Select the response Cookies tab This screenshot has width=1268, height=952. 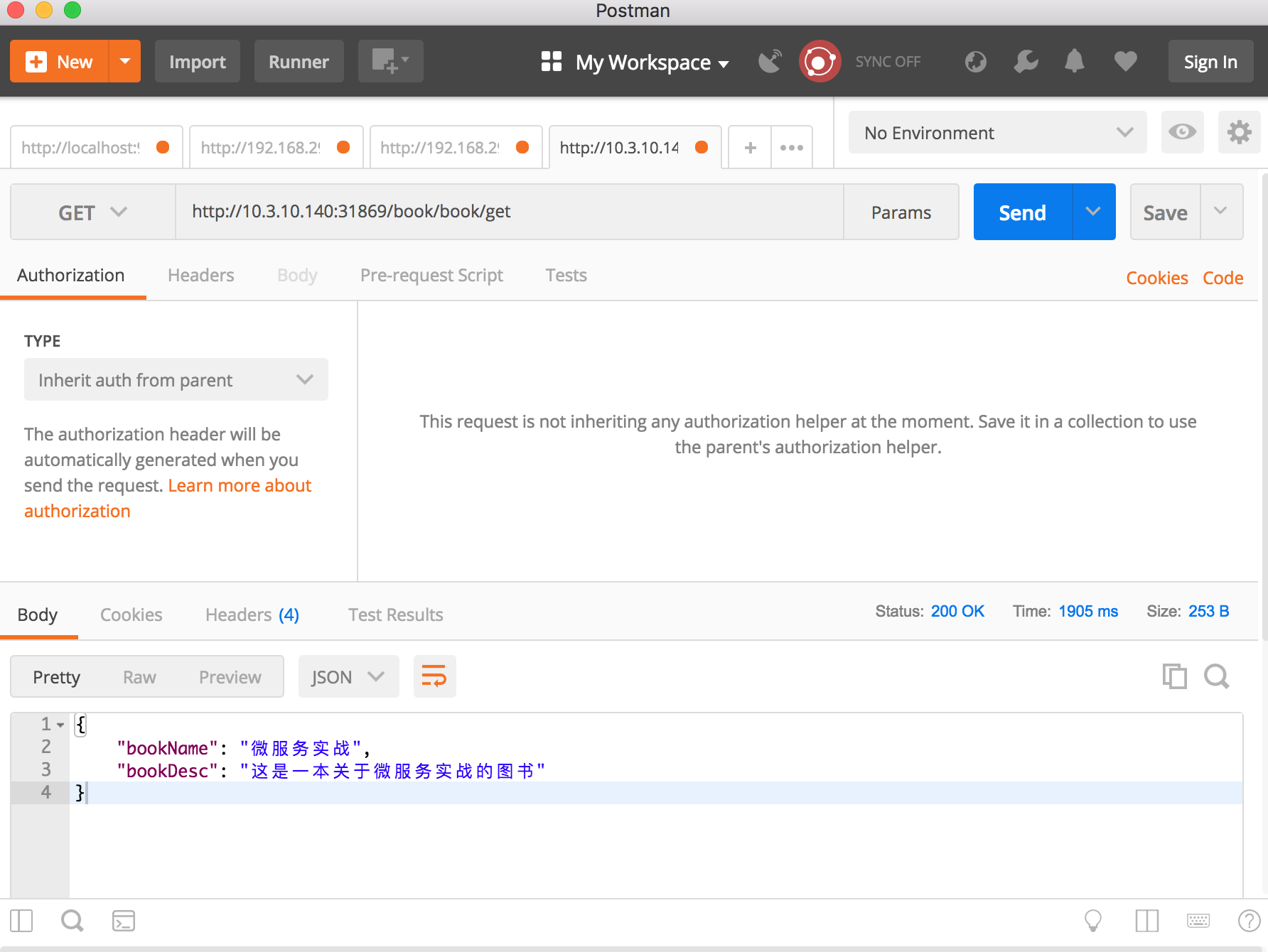[x=131, y=615]
